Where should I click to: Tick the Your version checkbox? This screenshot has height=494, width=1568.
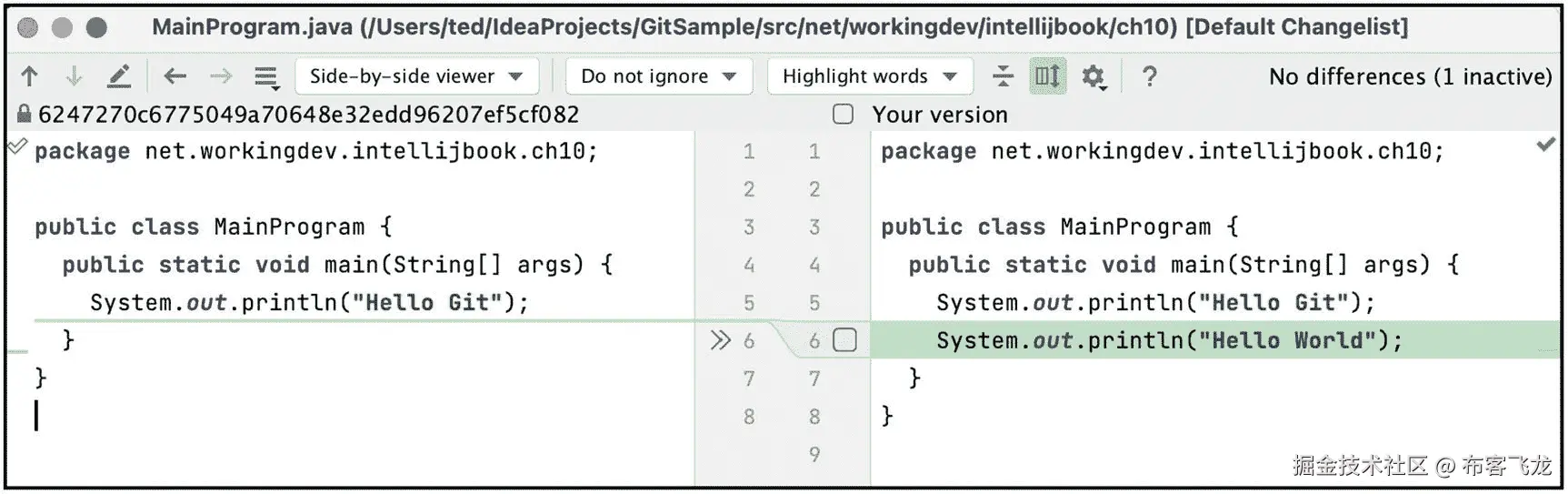tap(844, 115)
